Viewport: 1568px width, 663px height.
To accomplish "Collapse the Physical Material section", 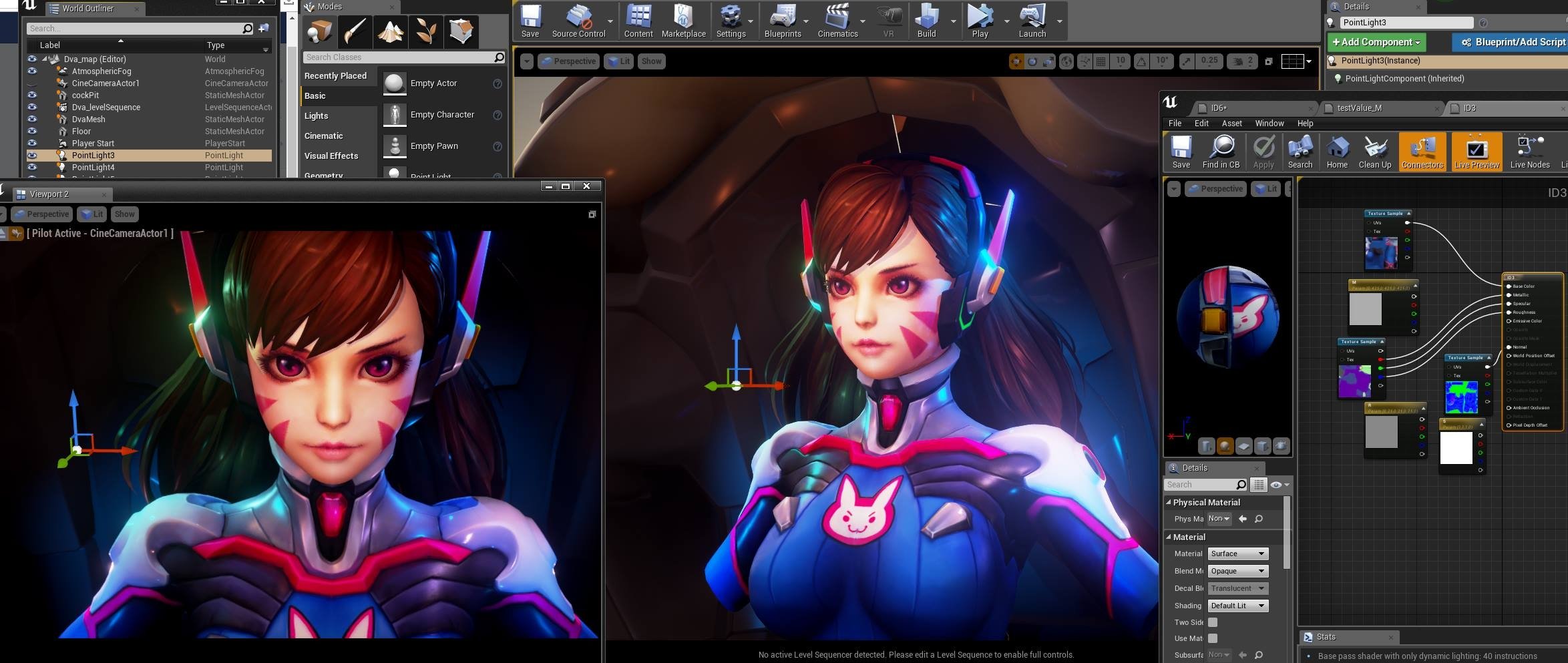I will pyautogui.click(x=1169, y=502).
